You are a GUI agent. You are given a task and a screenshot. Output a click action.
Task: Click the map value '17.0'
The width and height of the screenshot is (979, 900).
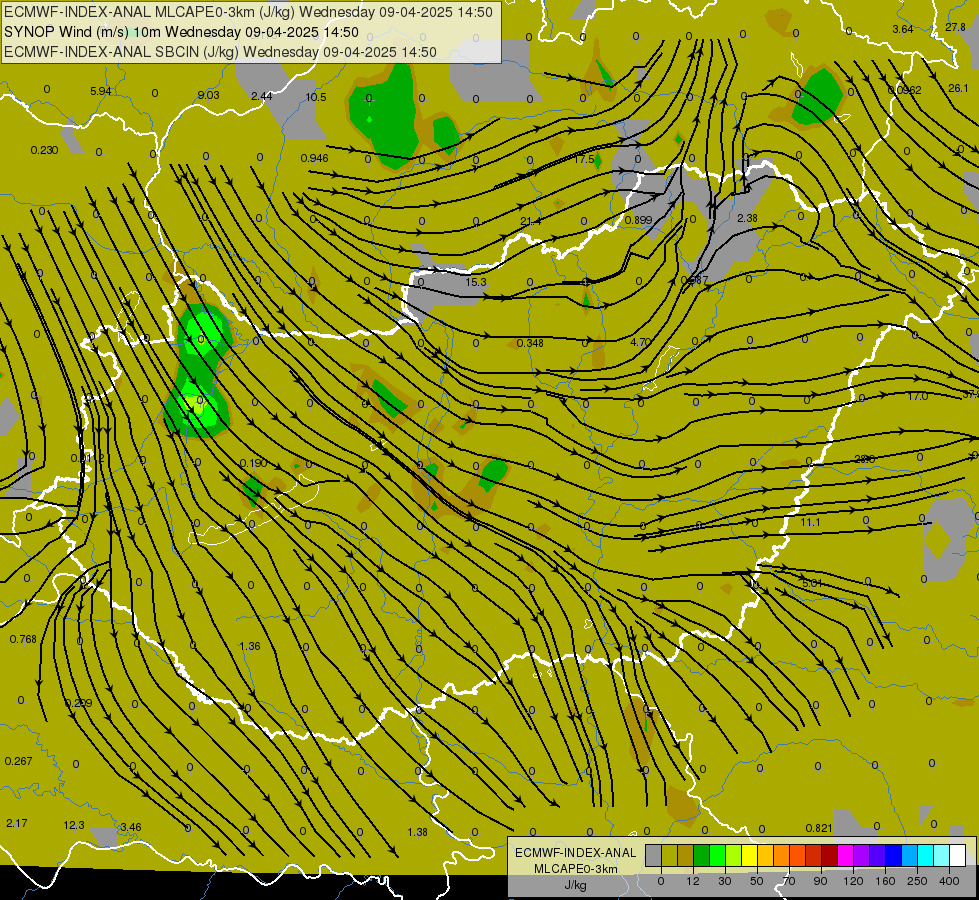(x=917, y=397)
